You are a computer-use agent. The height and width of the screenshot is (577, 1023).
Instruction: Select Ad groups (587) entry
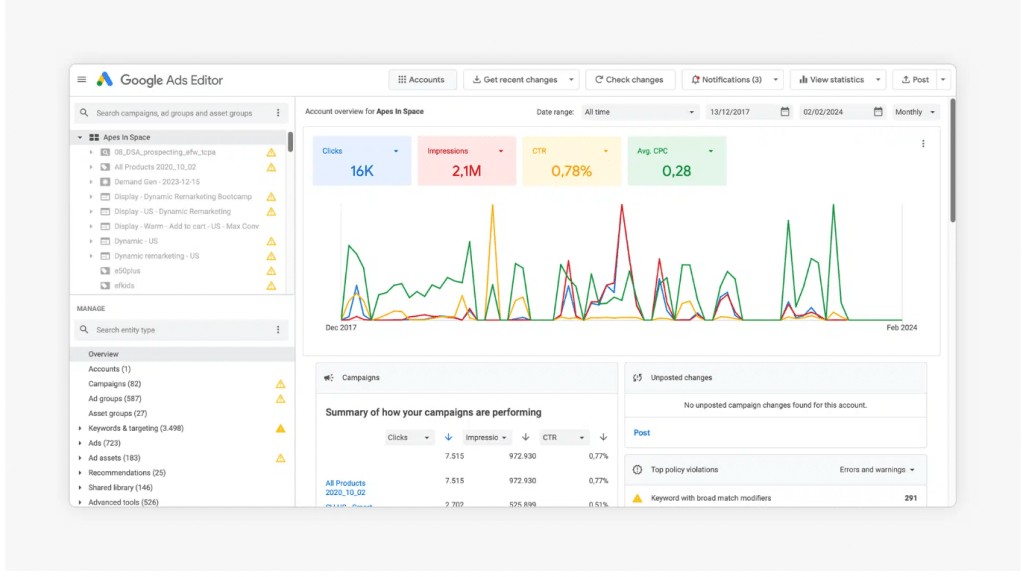click(x=114, y=399)
